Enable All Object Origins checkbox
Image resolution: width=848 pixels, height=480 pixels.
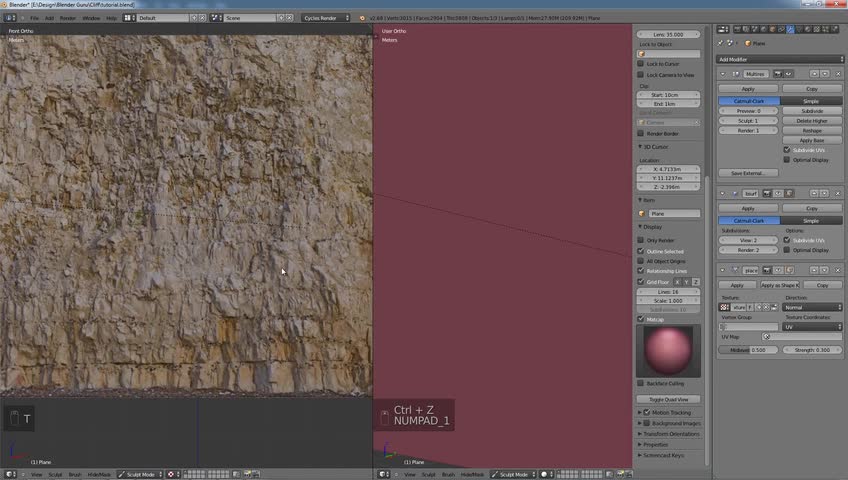coord(641,261)
